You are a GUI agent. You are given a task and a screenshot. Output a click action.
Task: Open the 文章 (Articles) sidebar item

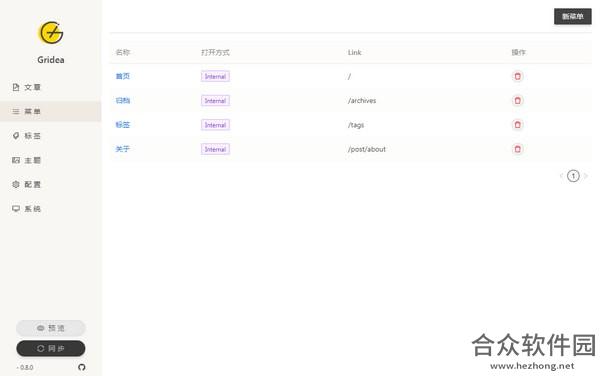51,87
